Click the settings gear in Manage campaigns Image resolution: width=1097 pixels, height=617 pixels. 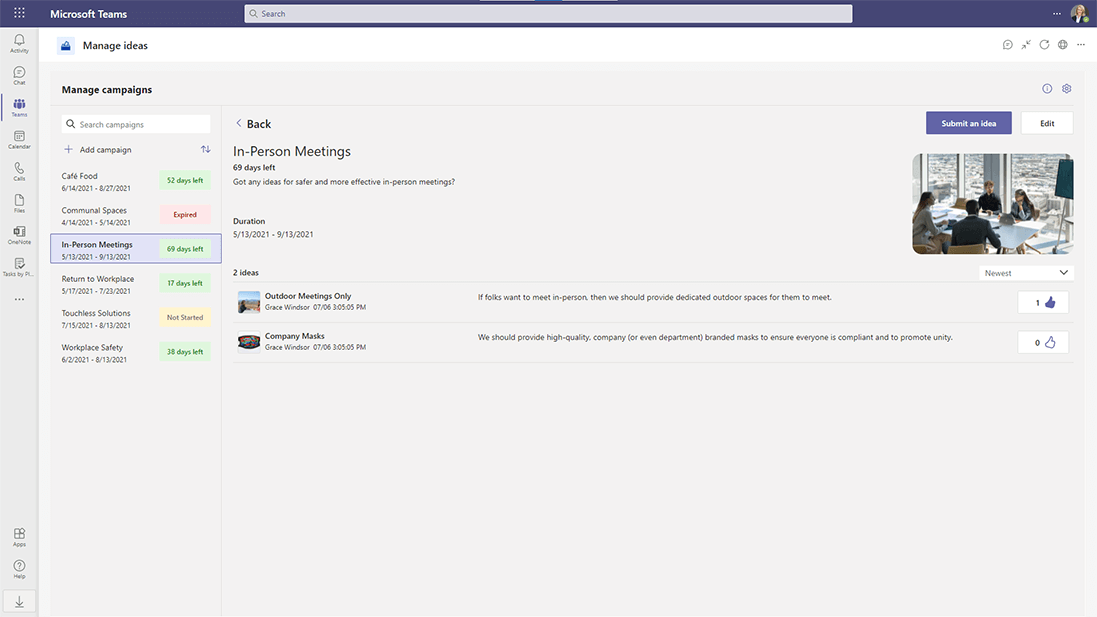pyautogui.click(x=1066, y=89)
